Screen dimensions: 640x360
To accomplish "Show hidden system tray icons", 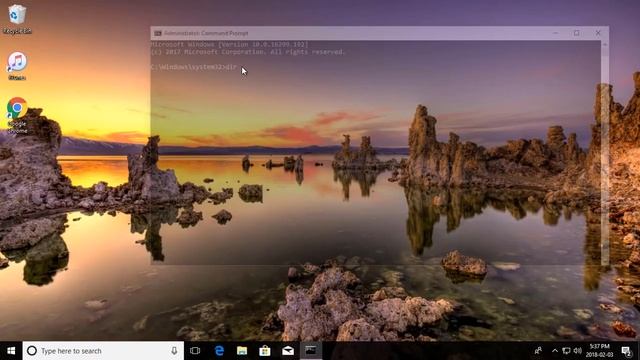I will click(x=555, y=351).
